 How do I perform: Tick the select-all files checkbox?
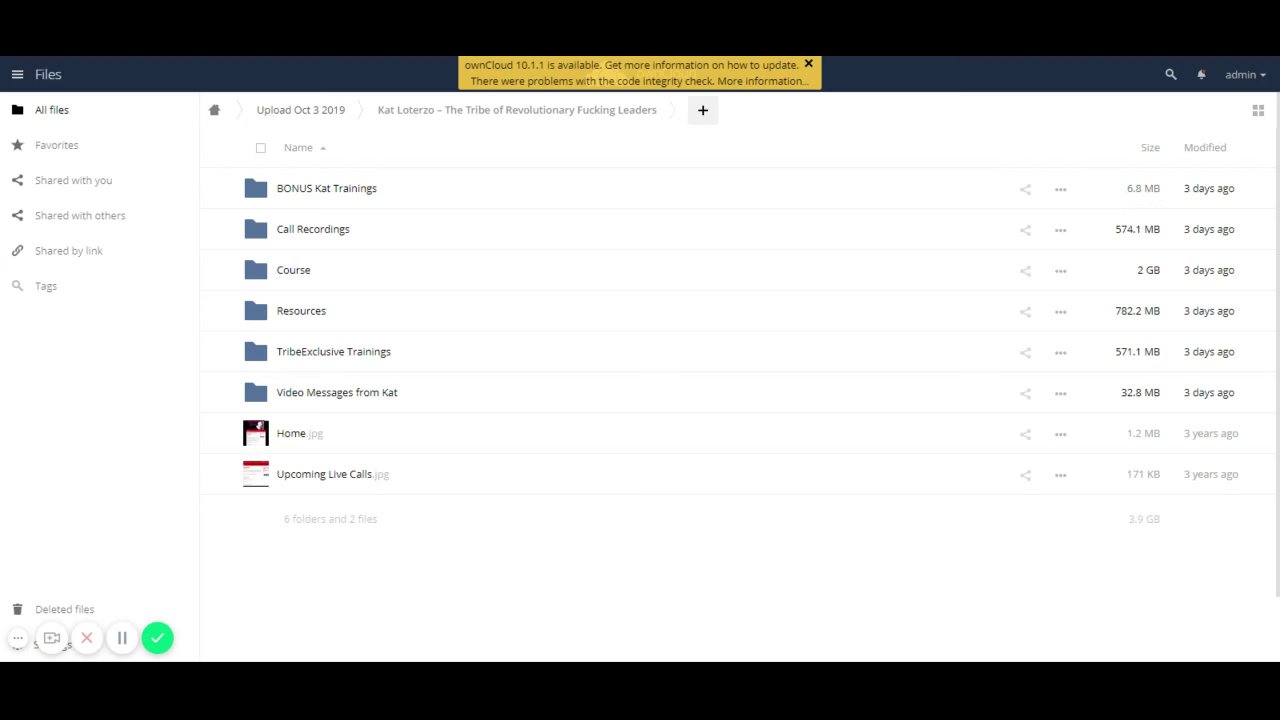coord(261,148)
